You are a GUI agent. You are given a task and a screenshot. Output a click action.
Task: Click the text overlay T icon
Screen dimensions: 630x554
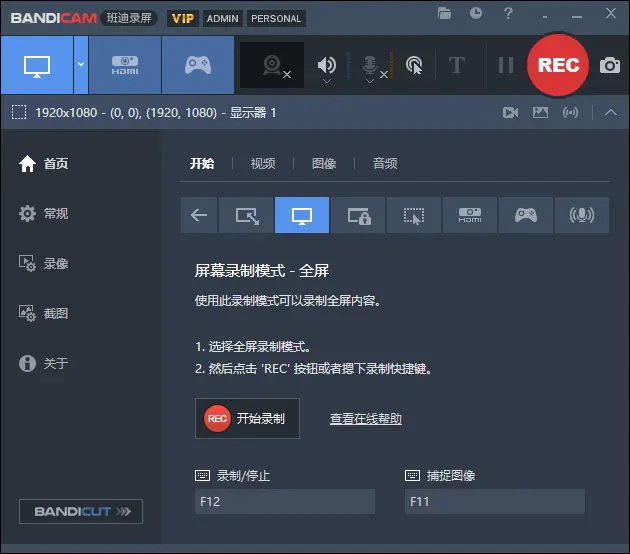click(457, 65)
